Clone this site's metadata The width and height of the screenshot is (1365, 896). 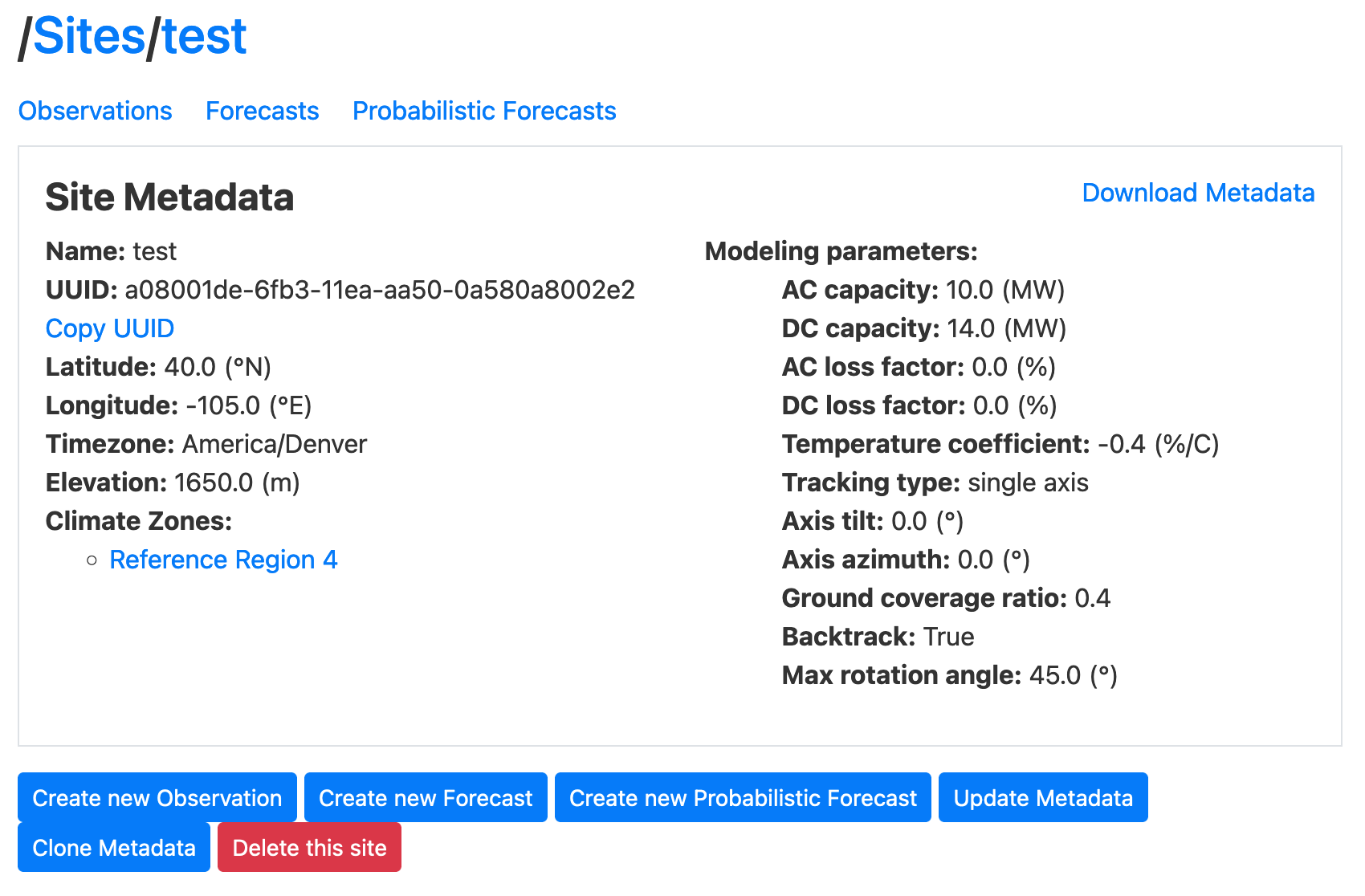[x=112, y=847]
